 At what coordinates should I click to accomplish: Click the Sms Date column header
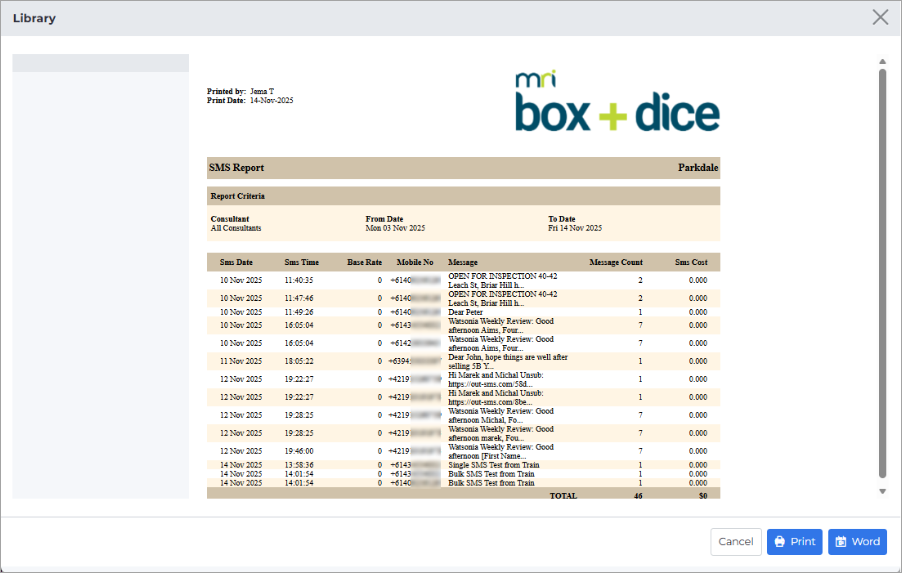(x=236, y=262)
